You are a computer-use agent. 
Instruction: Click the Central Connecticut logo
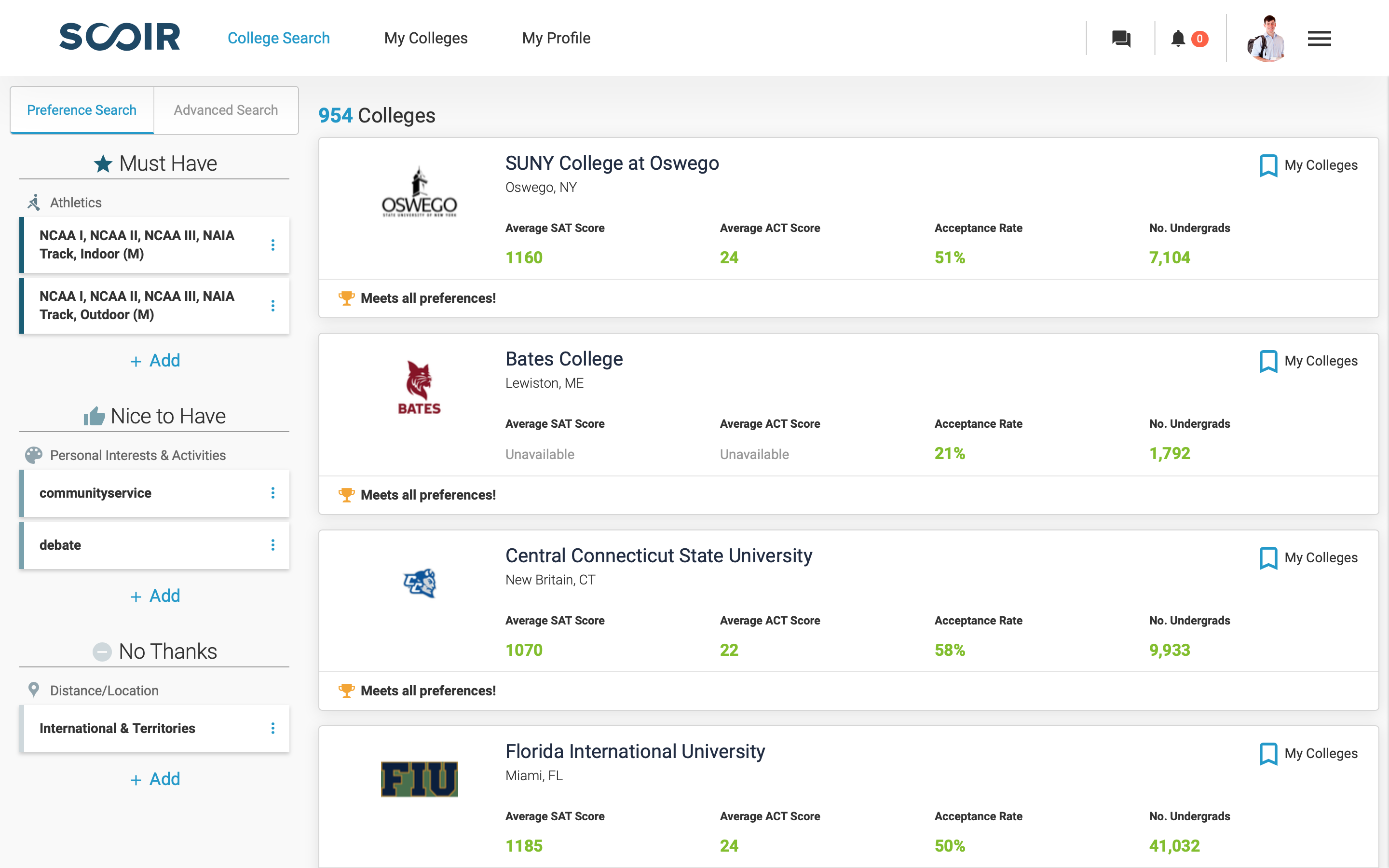click(x=420, y=583)
